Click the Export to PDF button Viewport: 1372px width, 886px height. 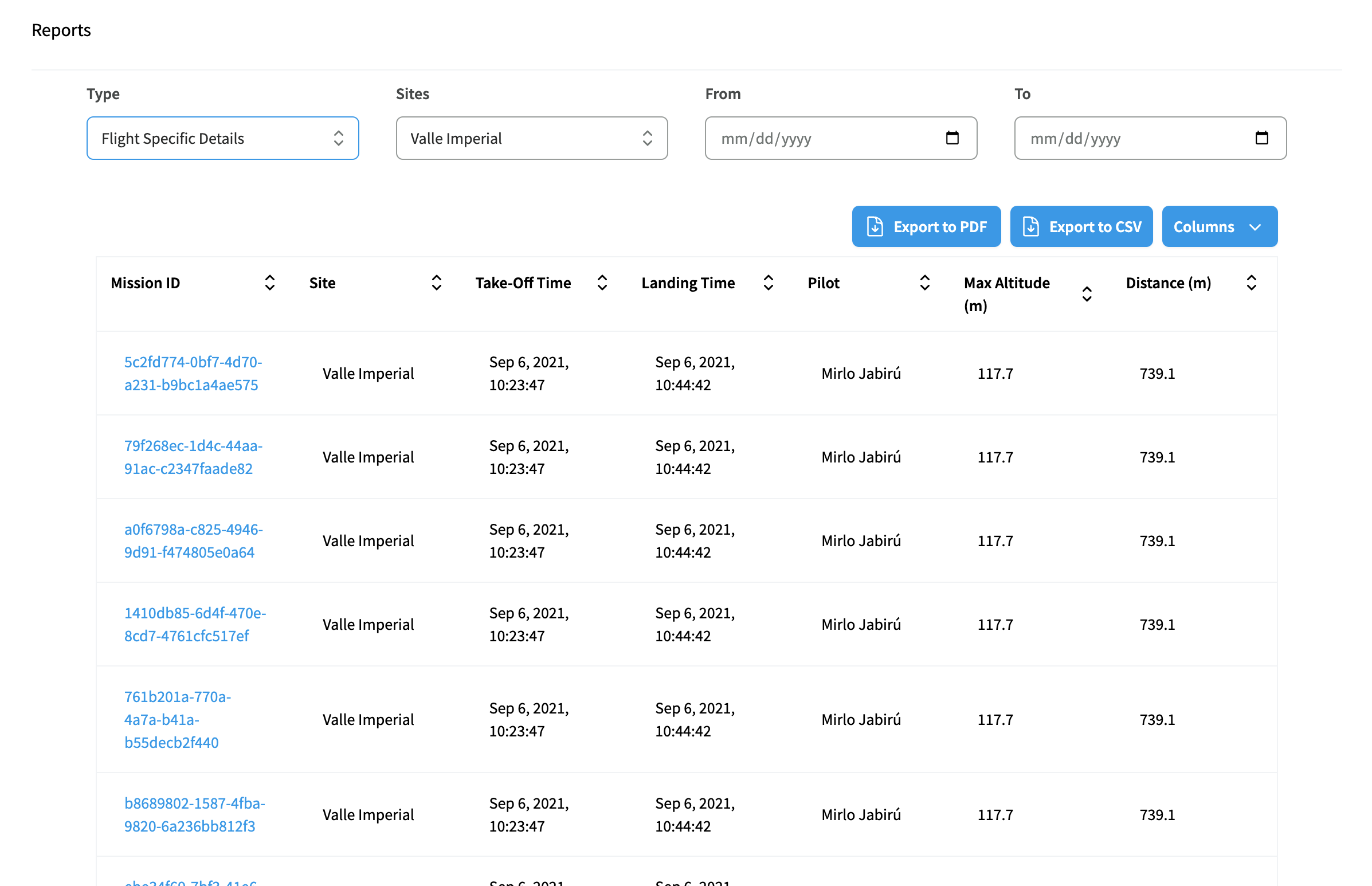coord(926,227)
